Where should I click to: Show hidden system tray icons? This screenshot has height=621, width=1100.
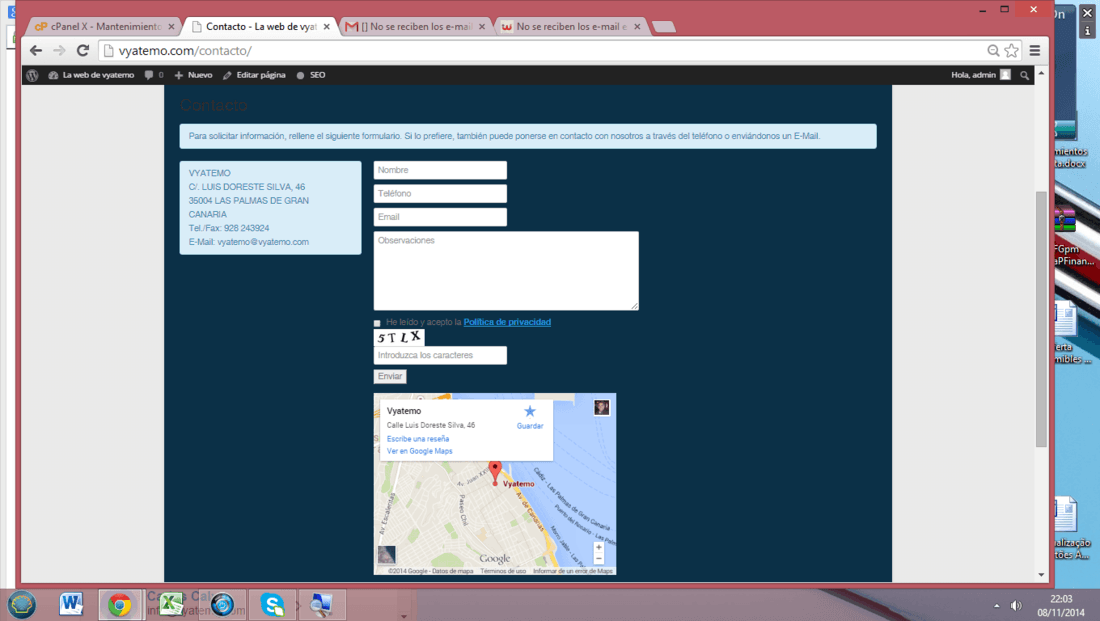point(996,606)
